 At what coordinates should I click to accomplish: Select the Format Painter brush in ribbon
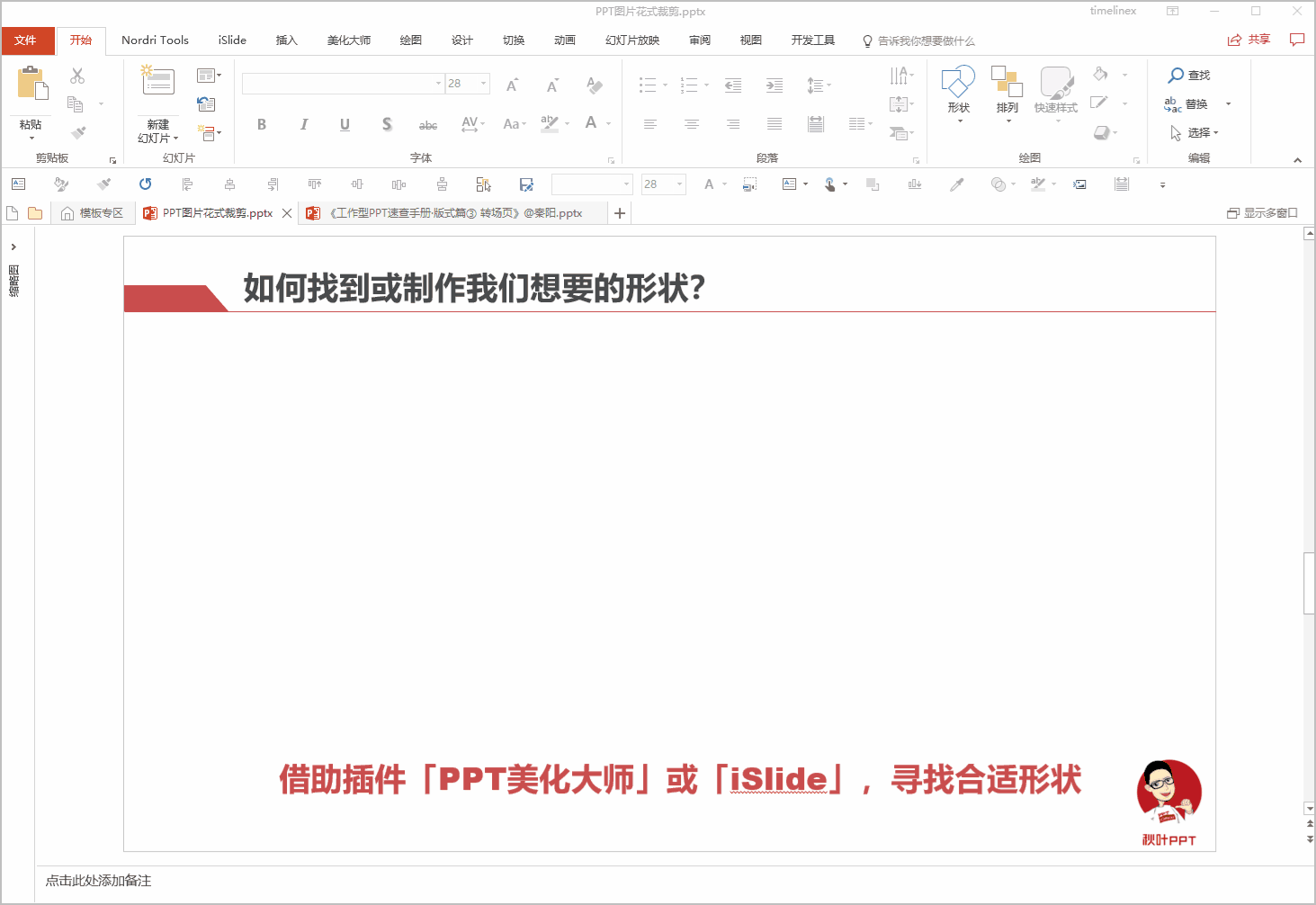coord(79,132)
